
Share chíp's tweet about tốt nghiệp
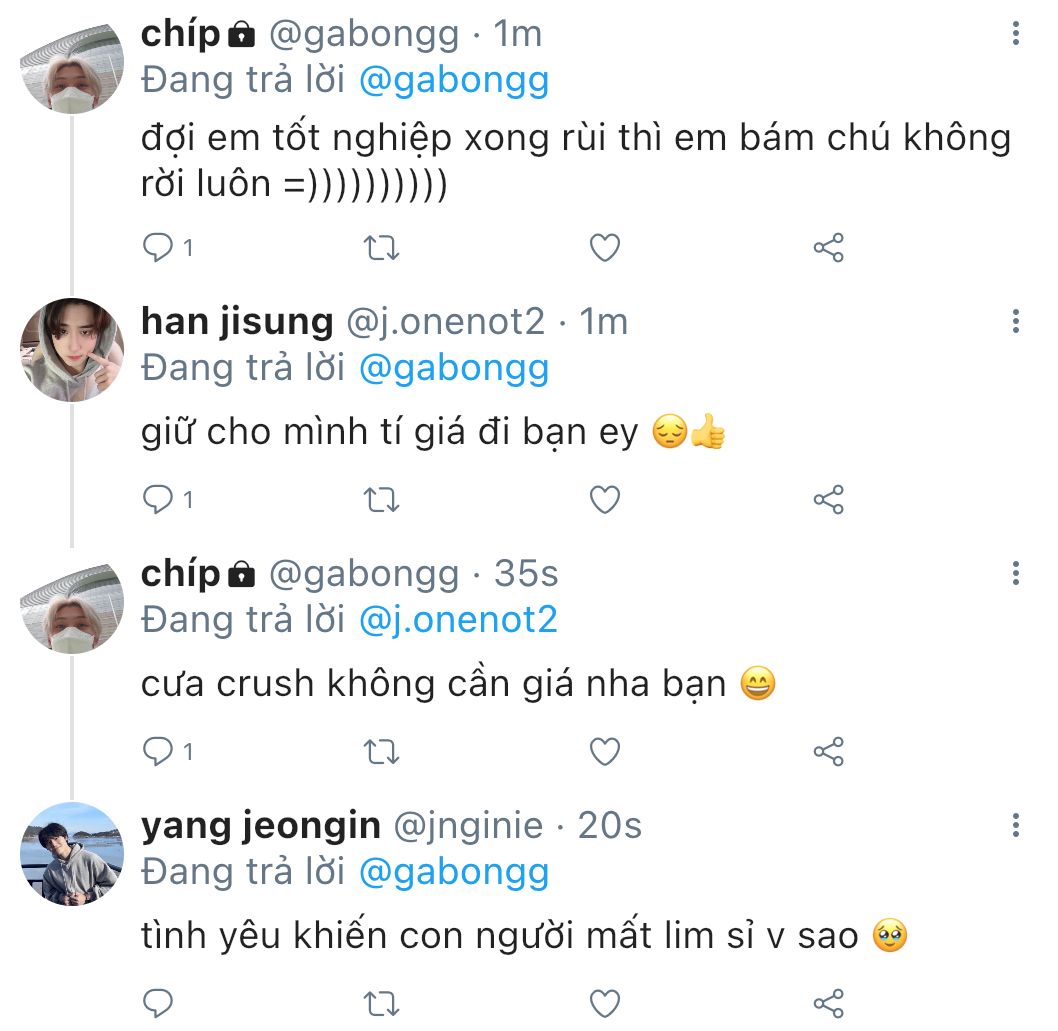pyautogui.click(x=829, y=247)
